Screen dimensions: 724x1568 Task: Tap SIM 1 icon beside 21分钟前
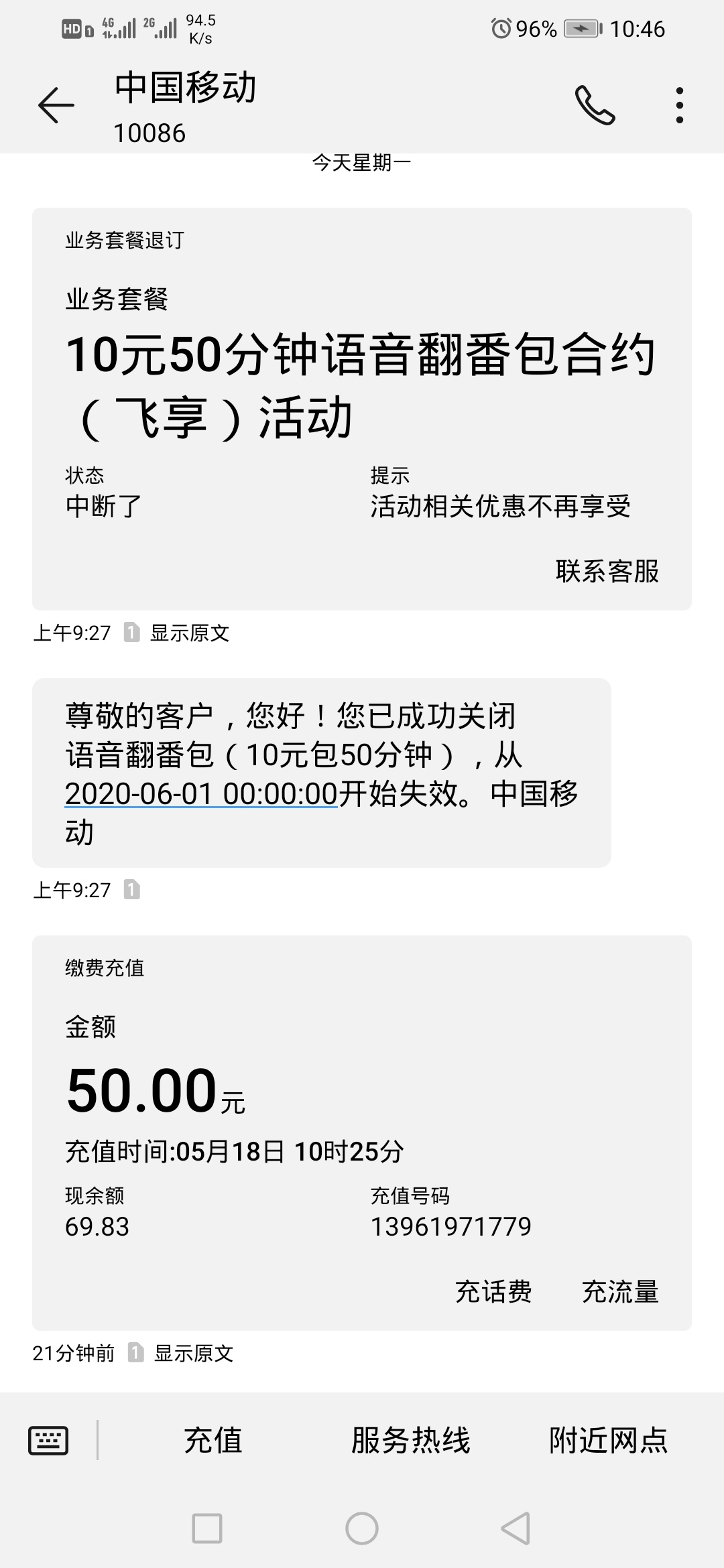click(x=135, y=1353)
